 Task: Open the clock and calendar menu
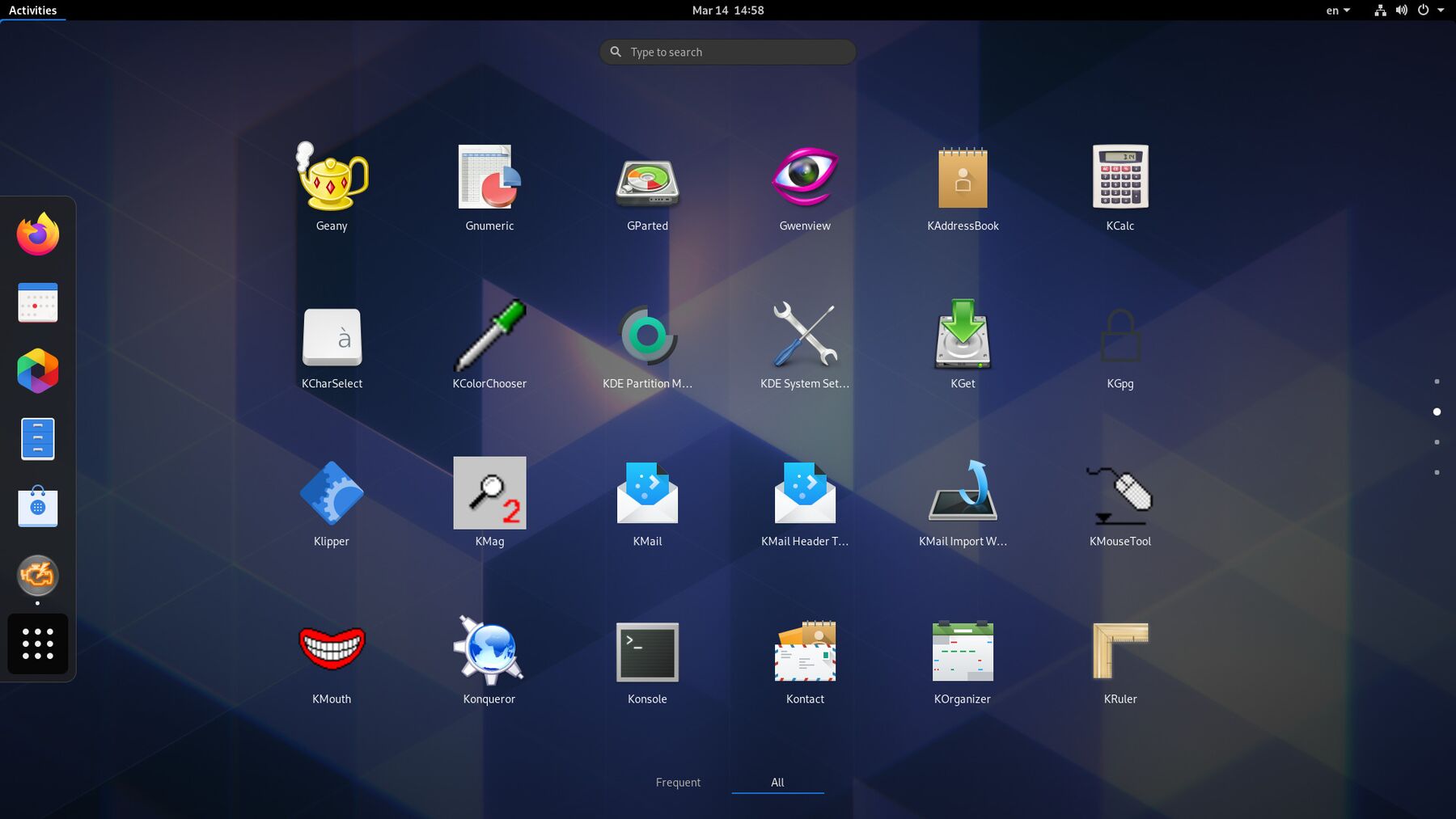point(728,11)
